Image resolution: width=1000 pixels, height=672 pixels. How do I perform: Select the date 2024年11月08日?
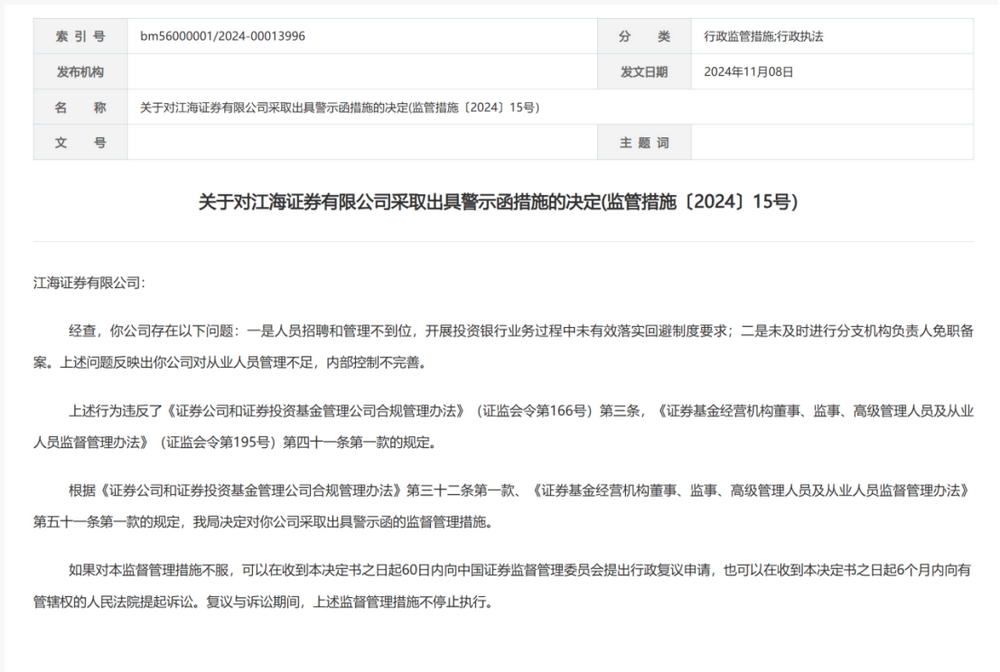(x=750, y=72)
